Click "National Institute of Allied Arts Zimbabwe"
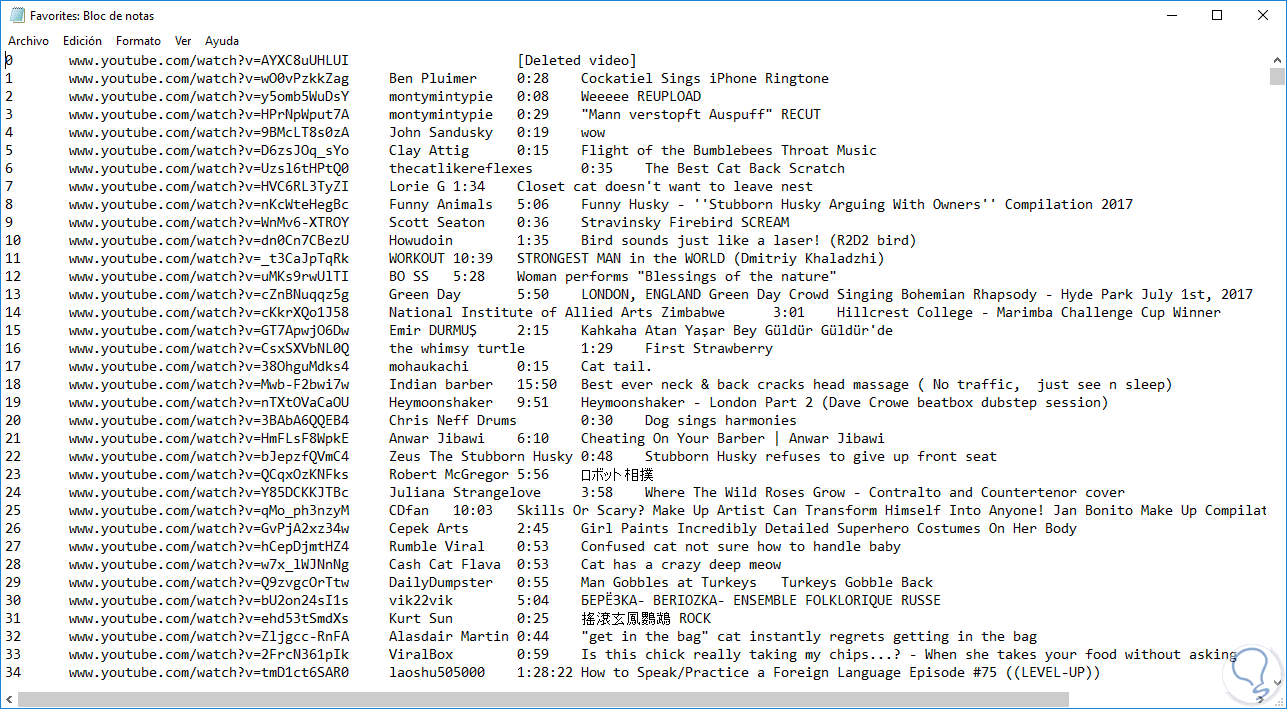 557,312
